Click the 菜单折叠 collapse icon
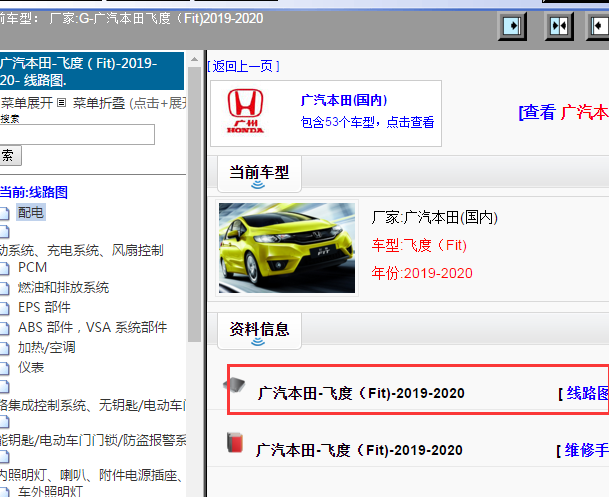The height and width of the screenshot is (497, 609). point(61,103)
